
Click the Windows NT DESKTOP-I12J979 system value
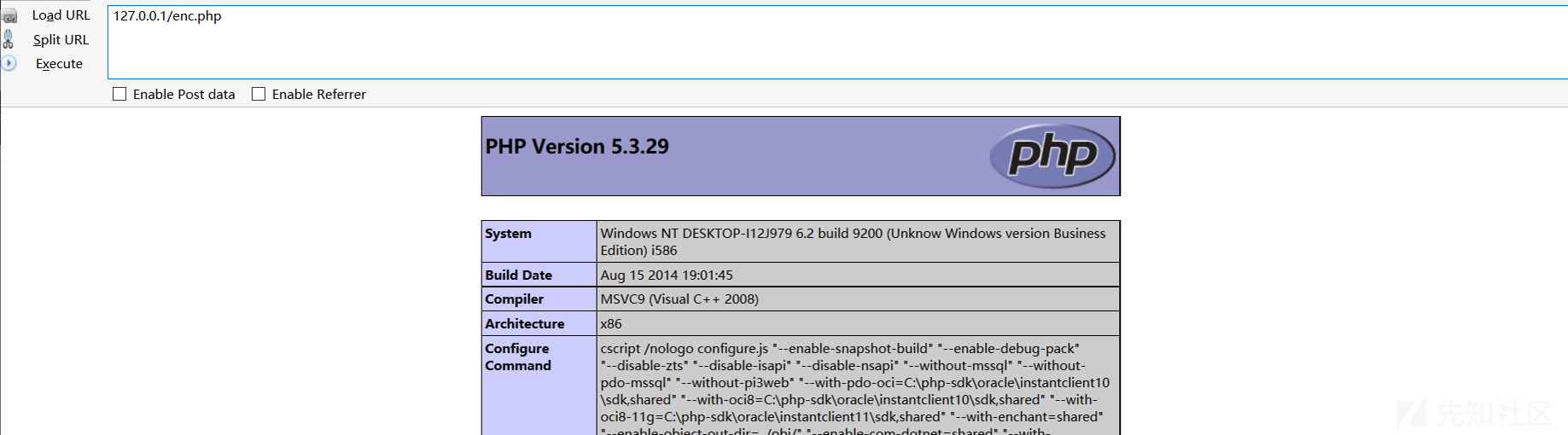[853, 242]
